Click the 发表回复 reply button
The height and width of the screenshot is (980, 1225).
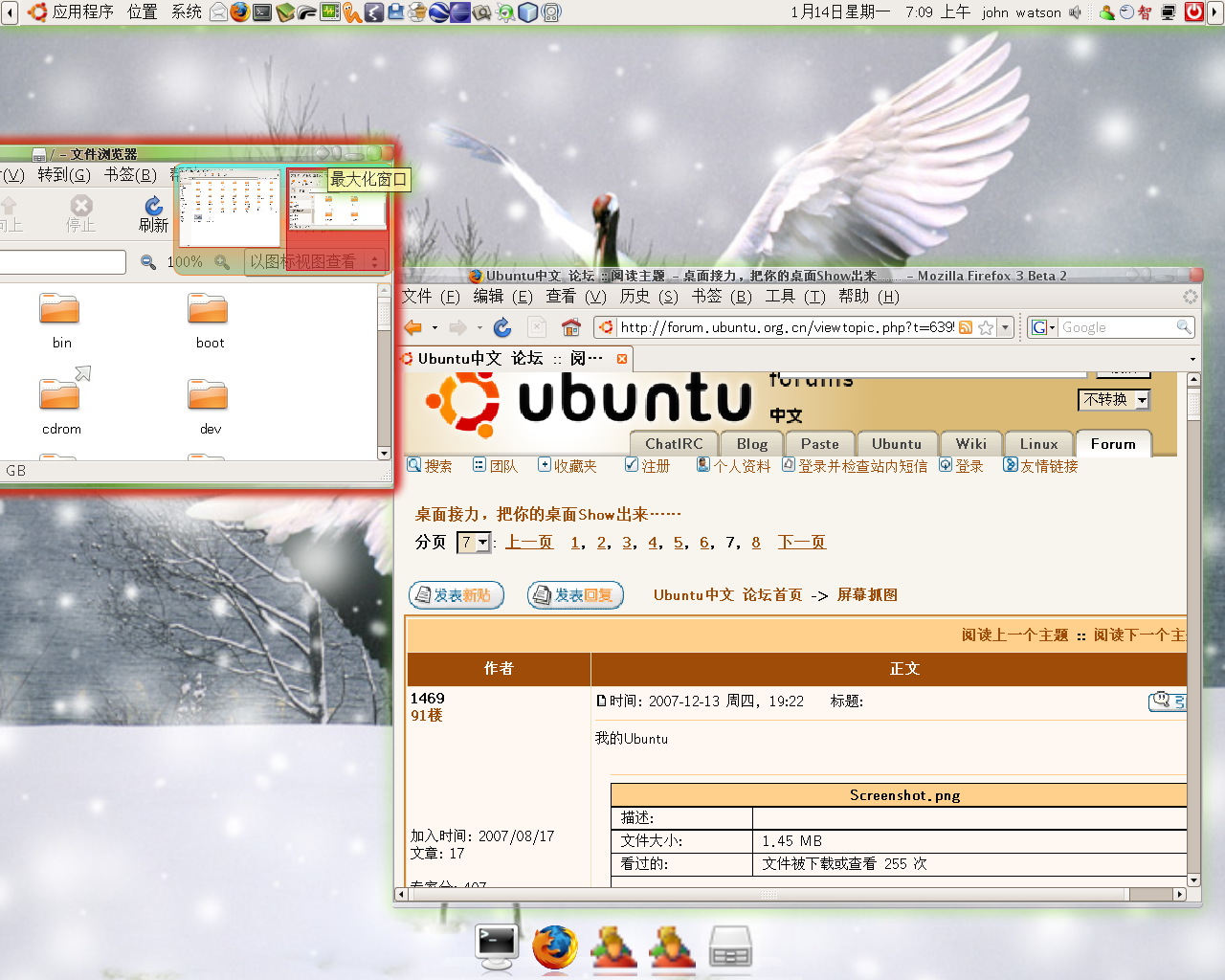pyautogui.click(x=575, y=595)
